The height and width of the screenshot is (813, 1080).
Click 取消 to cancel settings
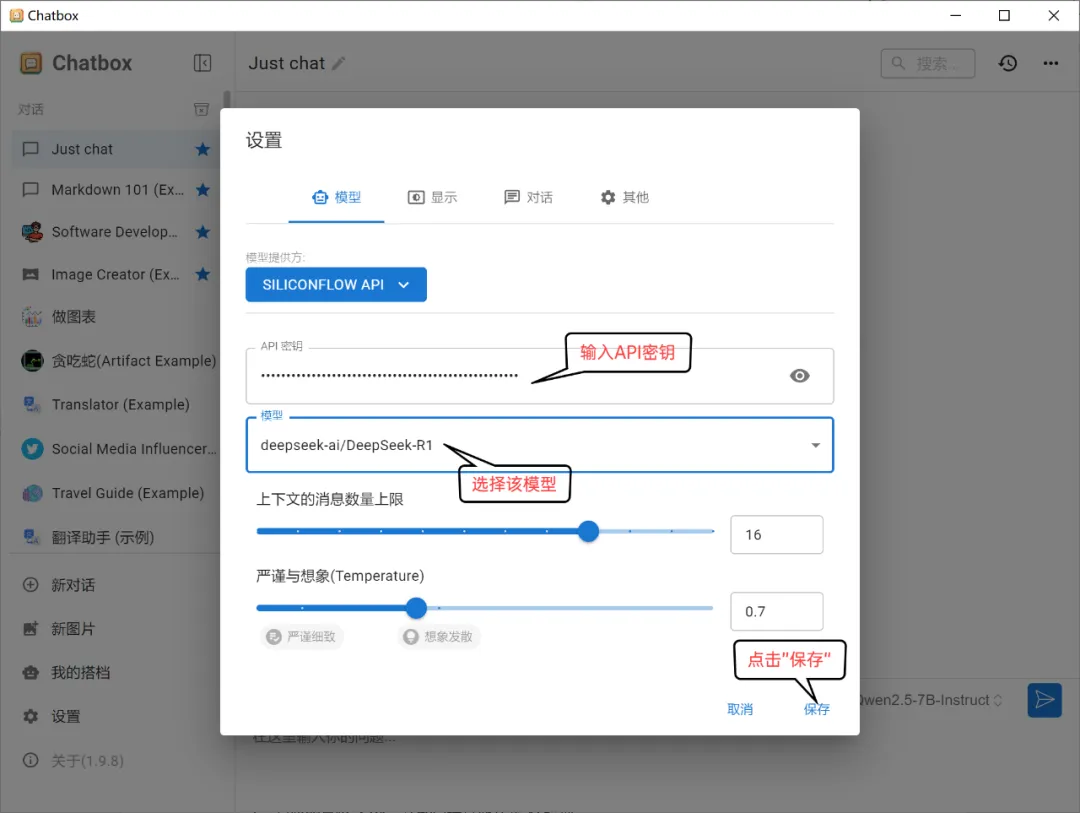[740, 709]
